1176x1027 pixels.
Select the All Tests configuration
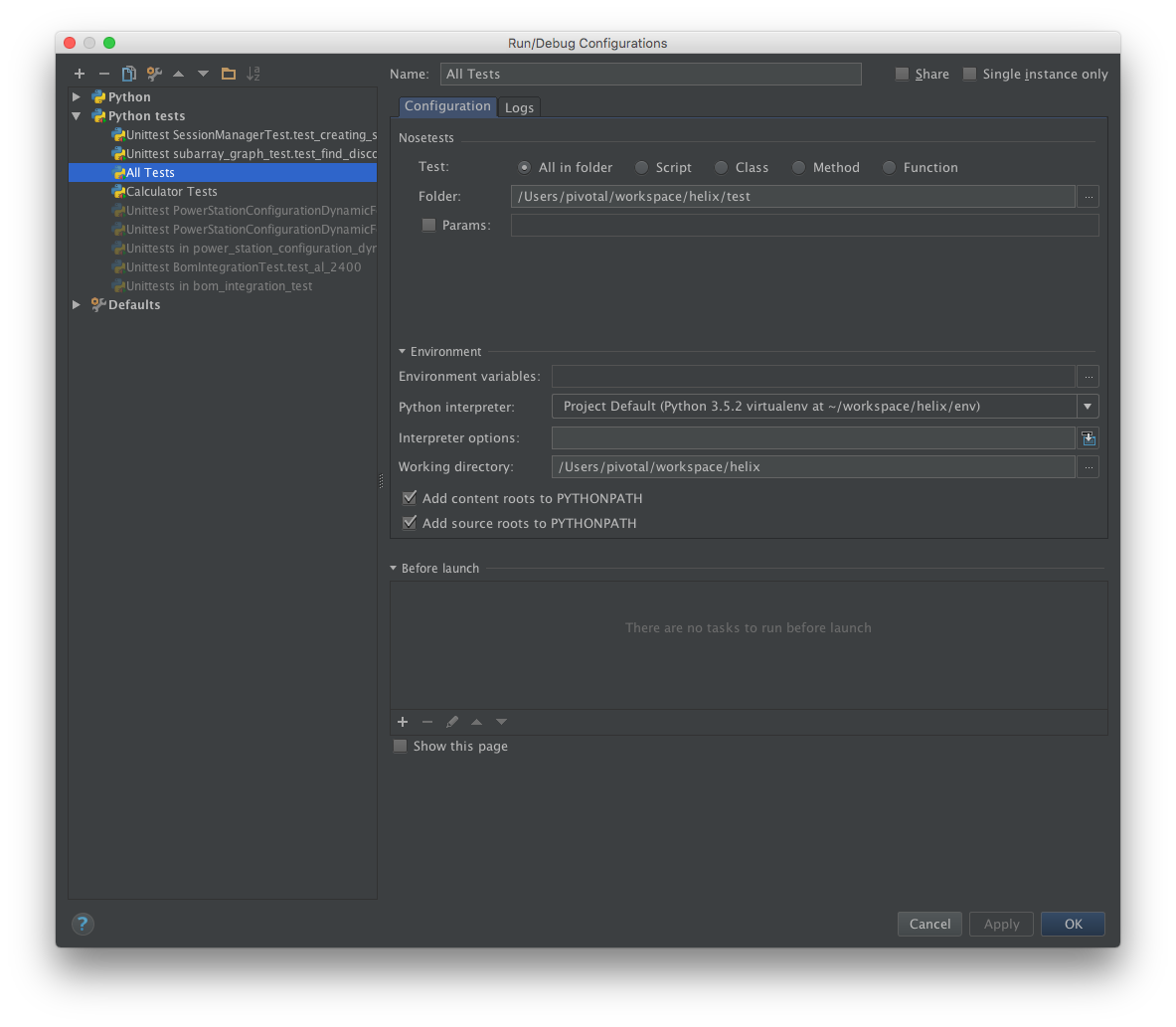(x=223, y=173)
